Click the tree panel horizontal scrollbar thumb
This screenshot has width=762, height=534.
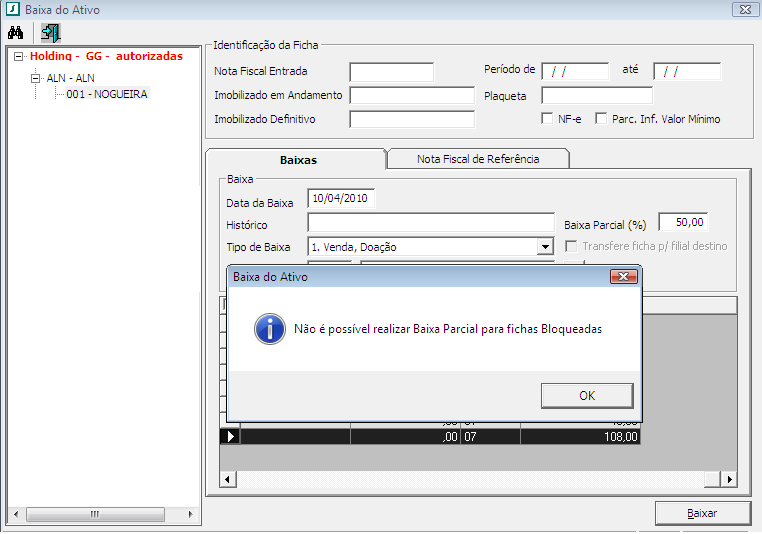coord(95,514)
